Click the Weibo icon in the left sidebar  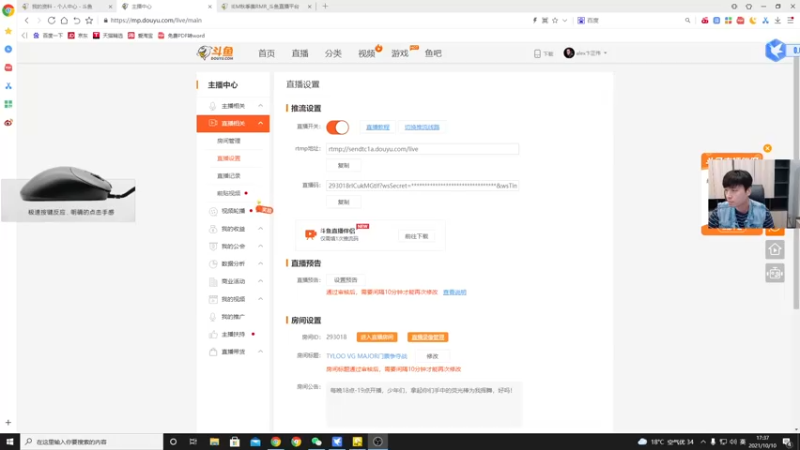click(x=8, y=123)
